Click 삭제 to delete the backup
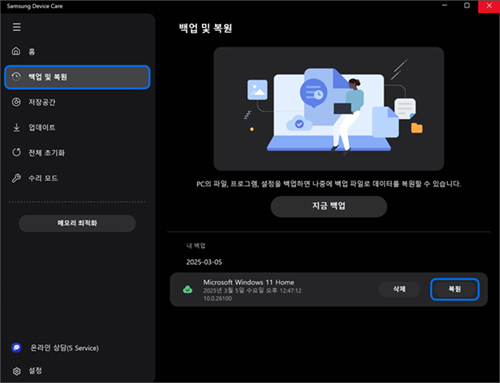The width and height of the screenshot is (500, 383). [x=399, y=289]
